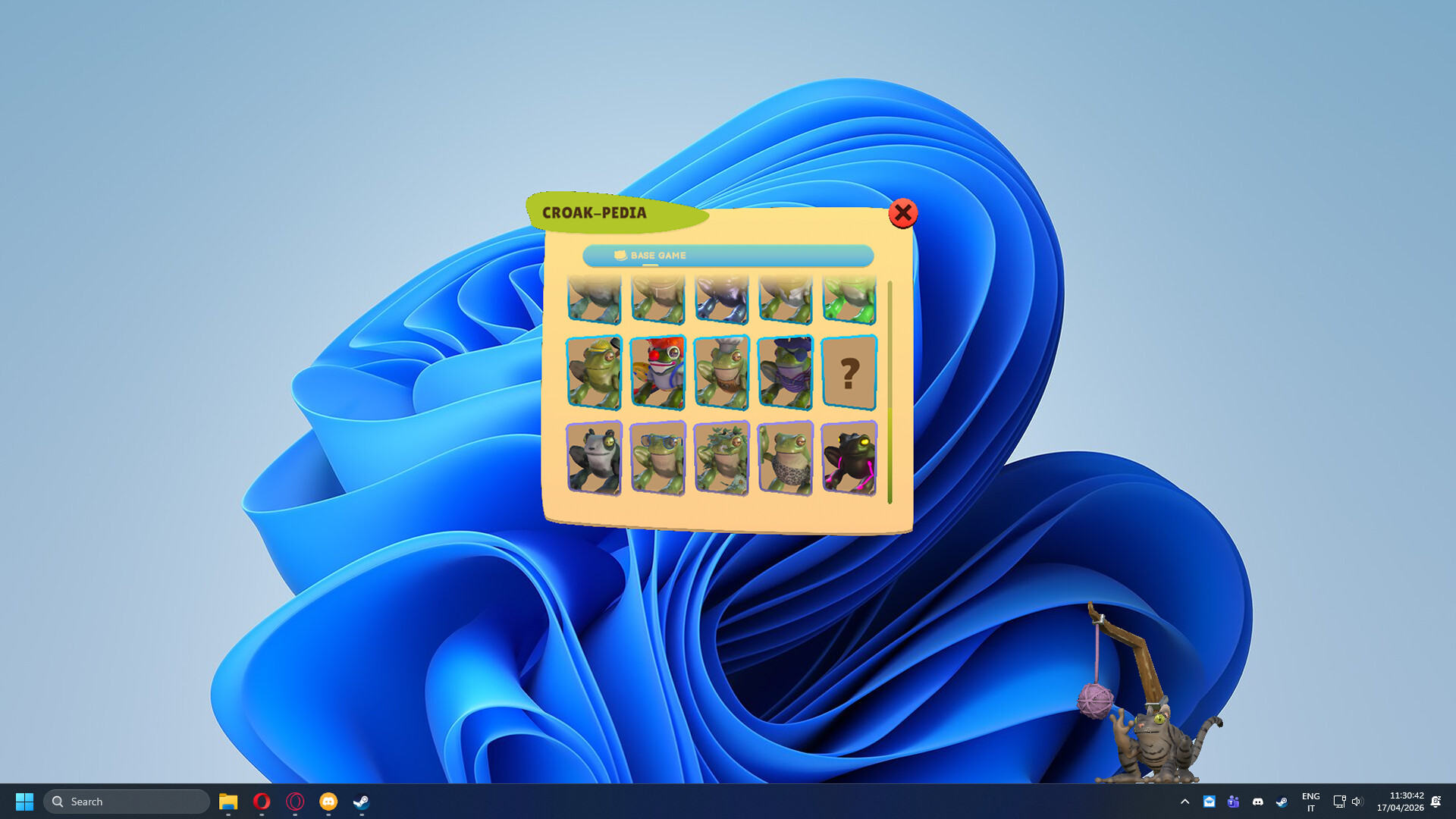Open File Explorer from the taskbar
Image resolution: width=1456 pixels, height=819 pixels.
(228, 802)
